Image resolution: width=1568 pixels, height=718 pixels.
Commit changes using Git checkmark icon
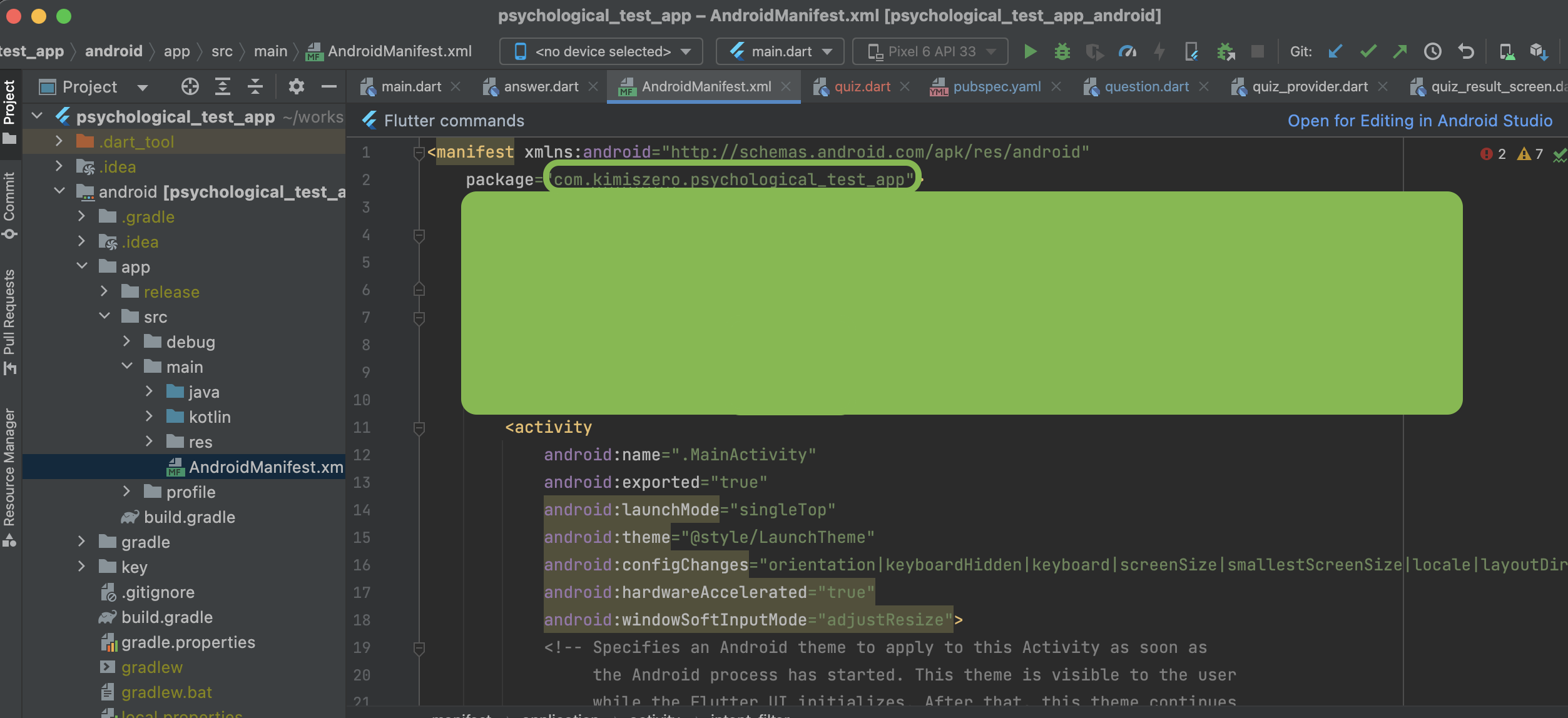pos(1368,51)
